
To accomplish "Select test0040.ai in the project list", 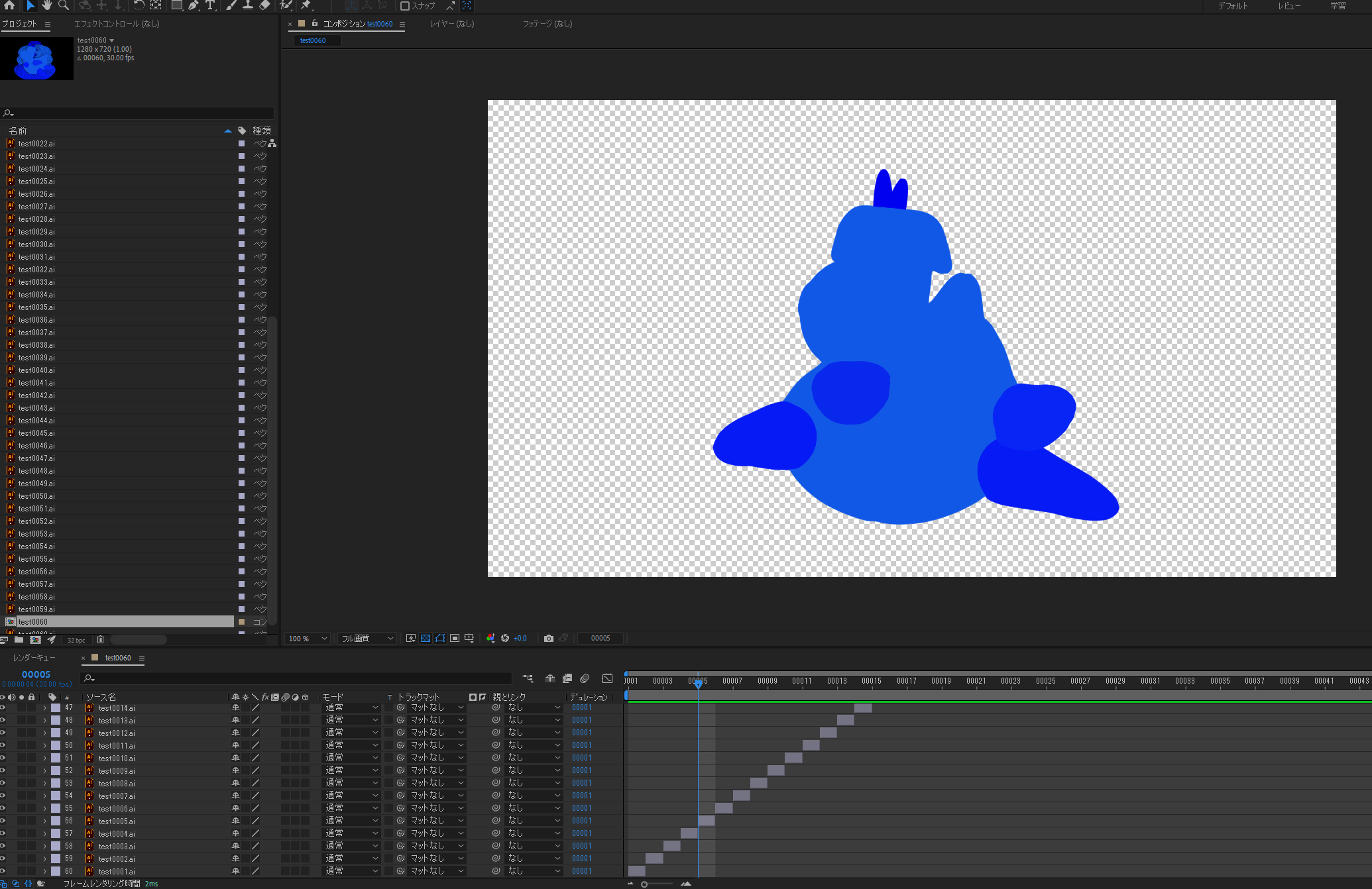I will [x=36, y=370].
